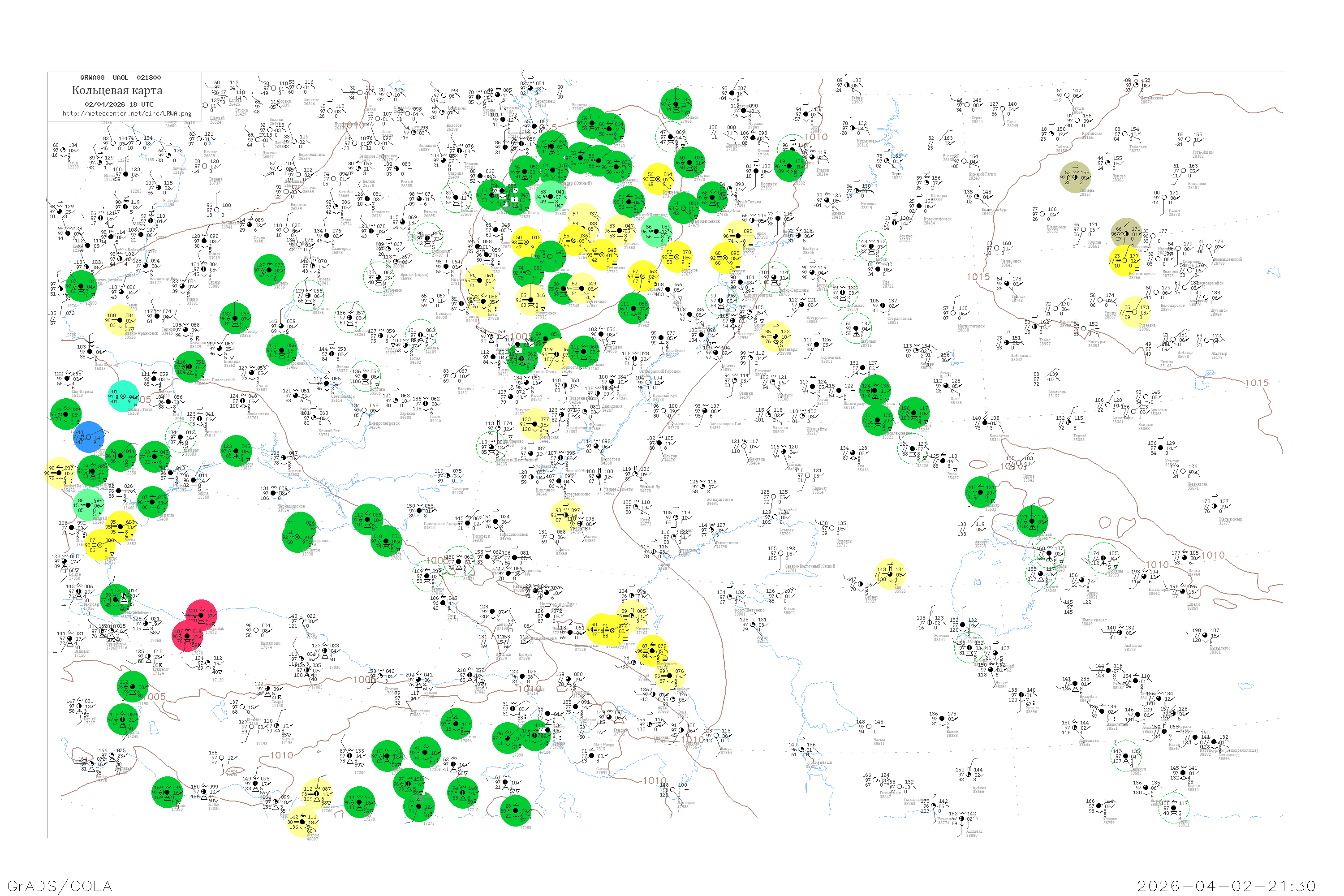Click the yellow Бургас station marker
The height and width of the screenshot is (896, 1344).
pyautogui.click(x=99, y=545)
